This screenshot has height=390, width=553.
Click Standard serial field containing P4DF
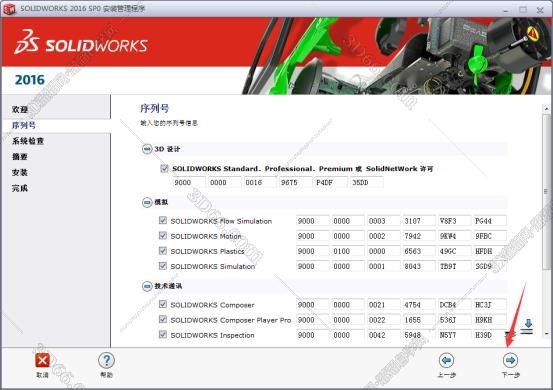(x=331, y=182)
